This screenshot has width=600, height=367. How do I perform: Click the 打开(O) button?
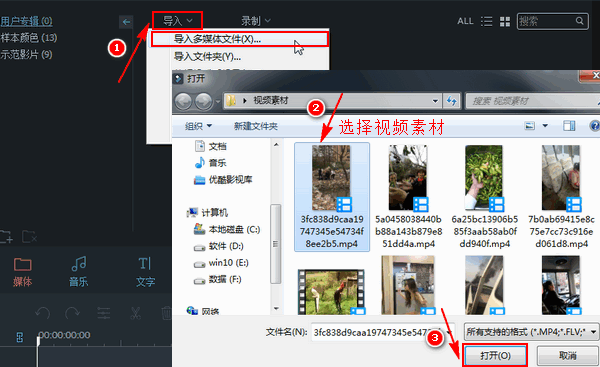coord(495,356)
